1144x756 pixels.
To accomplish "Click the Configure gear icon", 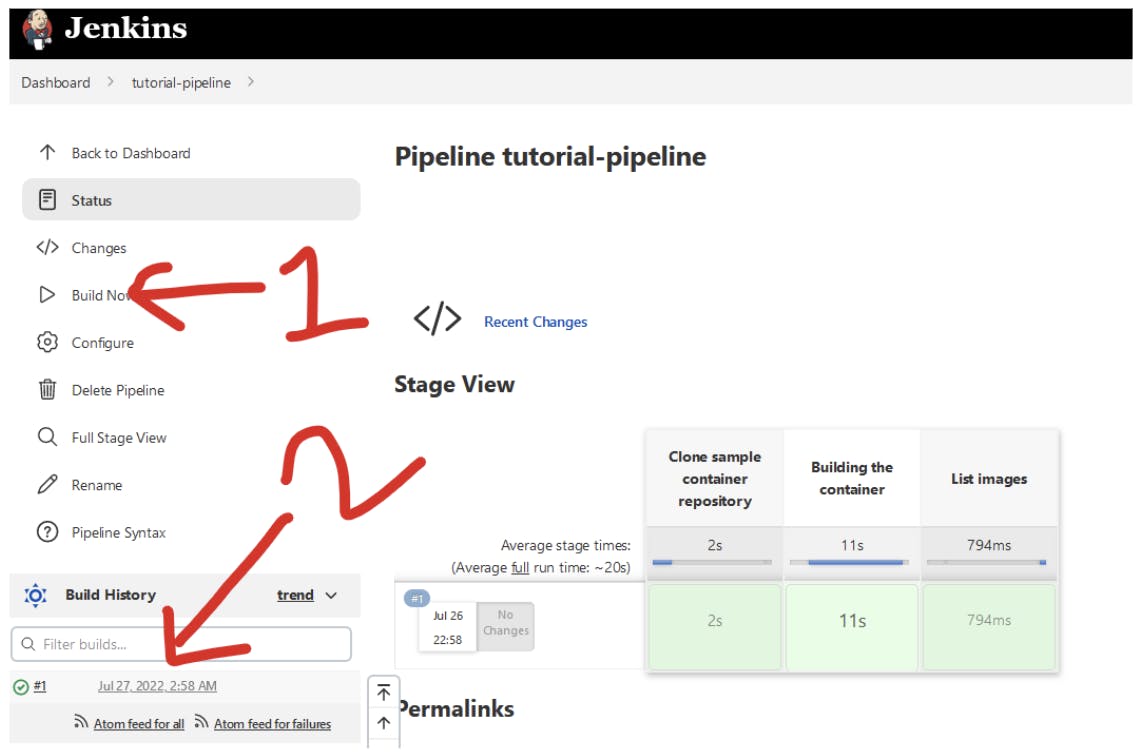I will [x=47, y=343].
